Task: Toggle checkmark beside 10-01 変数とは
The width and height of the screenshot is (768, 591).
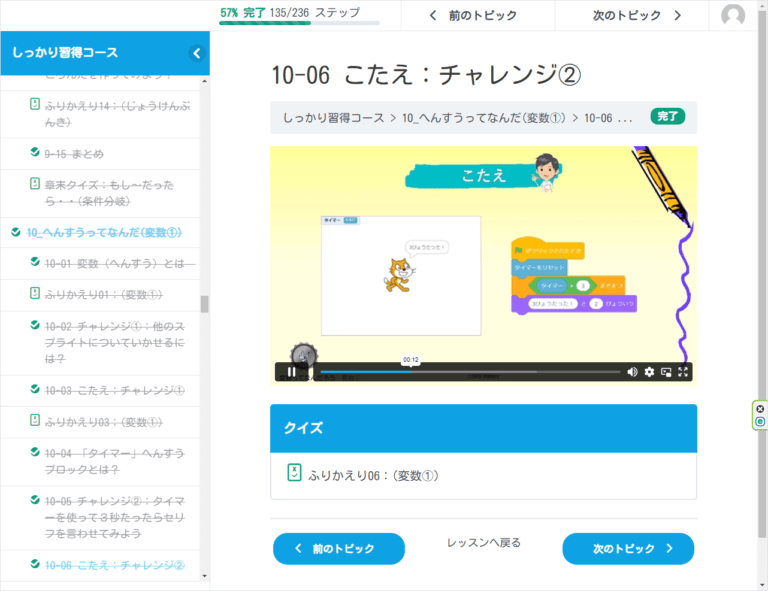Action: (35, 263)
